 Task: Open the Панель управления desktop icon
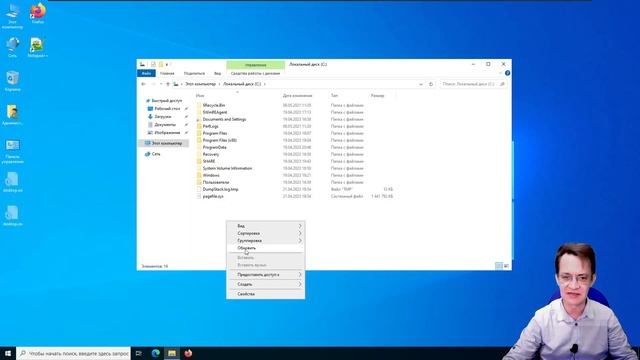pyautogui.click(x=13, y=151)
